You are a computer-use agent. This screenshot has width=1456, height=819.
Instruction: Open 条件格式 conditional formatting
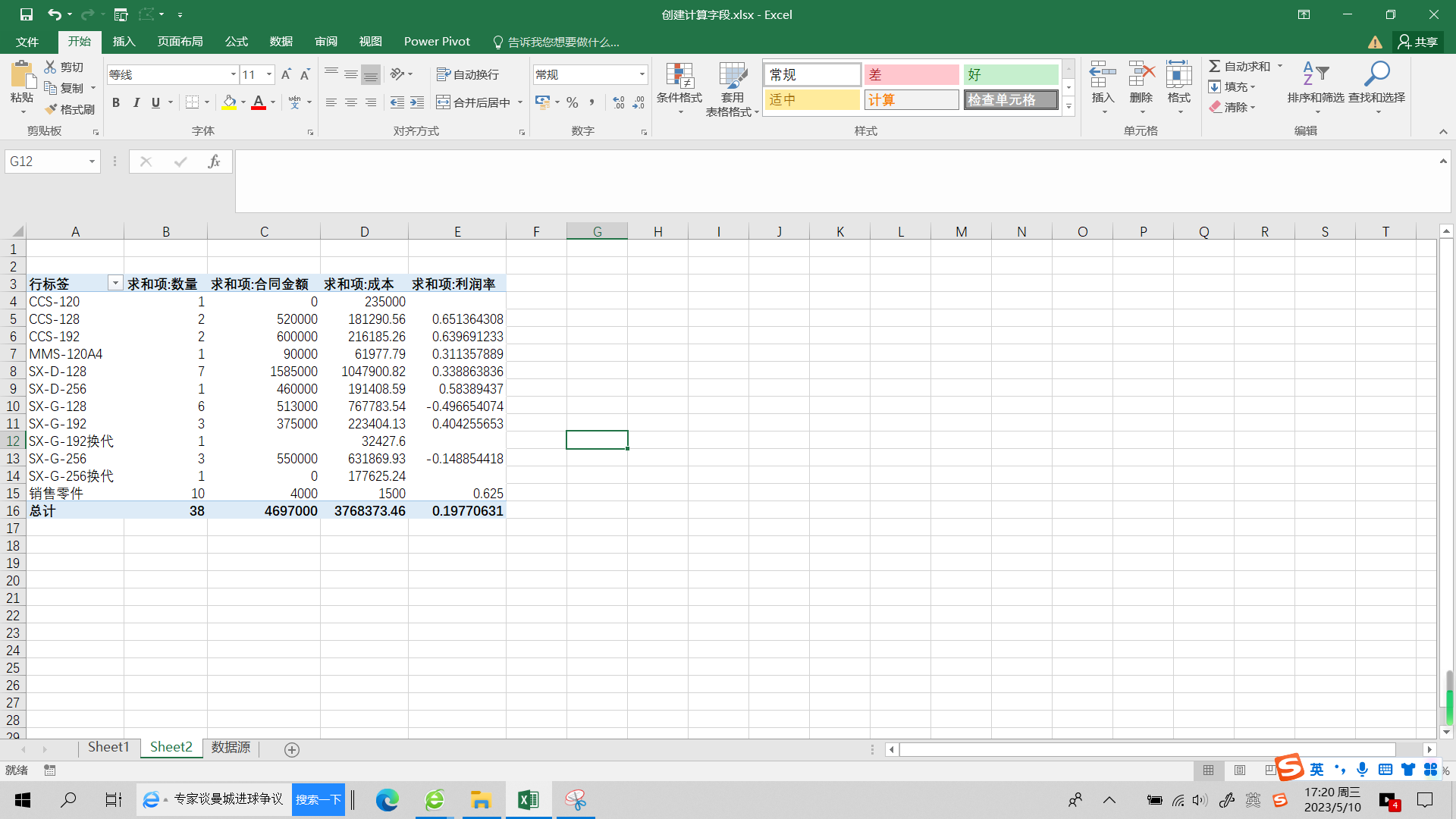pyautogui.click(x=679, y=89)
